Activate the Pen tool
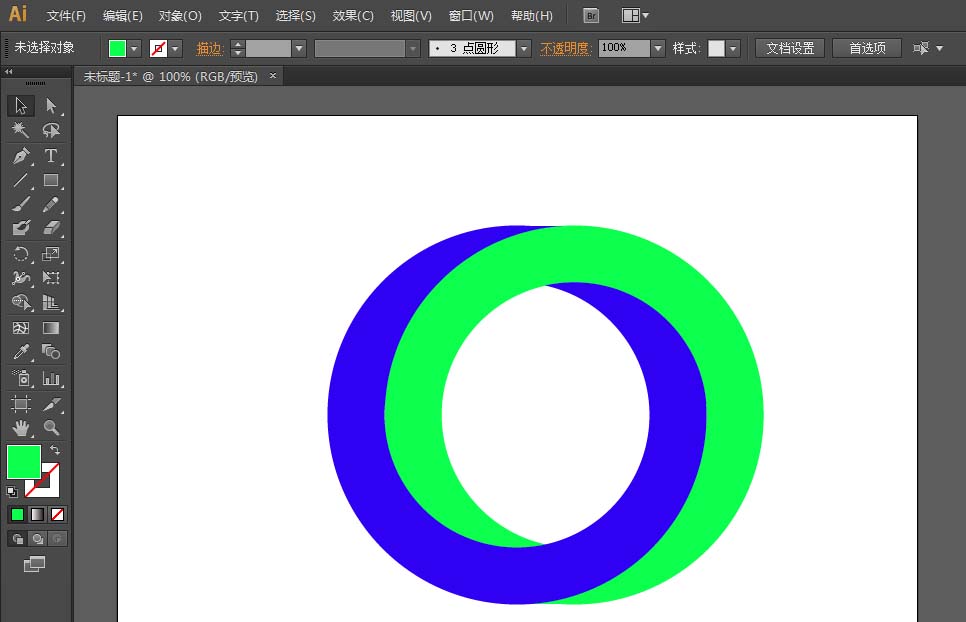Image resolution: width=966 pixels, height=622 pixels. [x=21, y=157]
